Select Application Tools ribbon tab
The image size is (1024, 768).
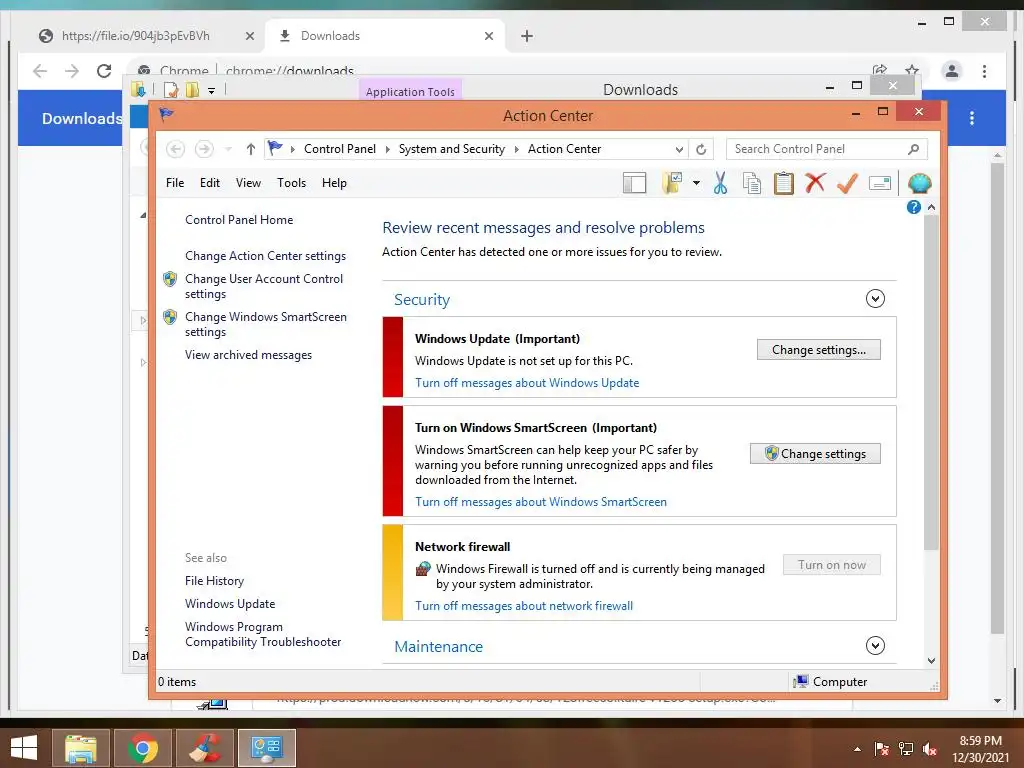pyautogui.click(x=410, y=91)
